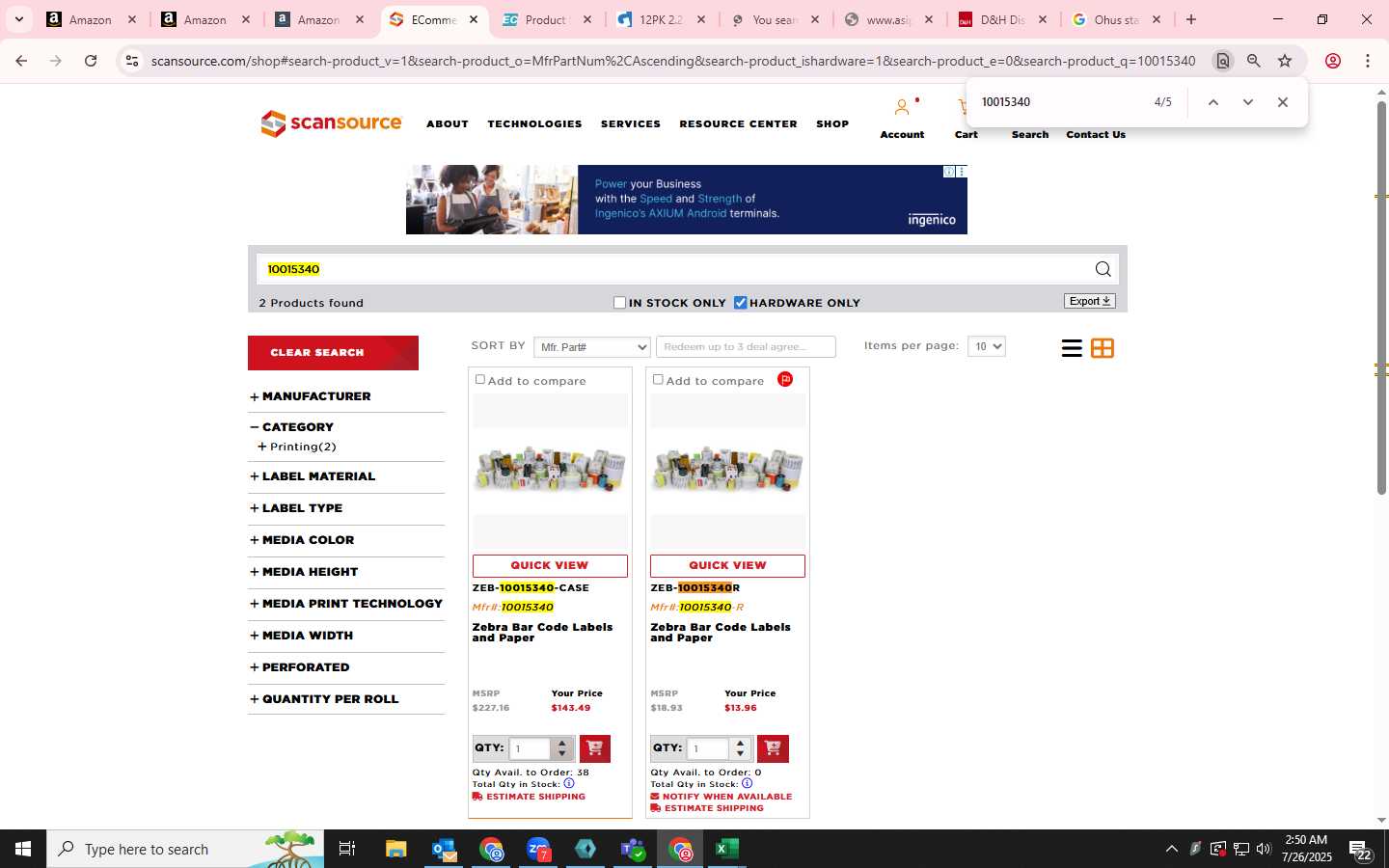
Task: Open the Sort By Mfr. Part# dropdown
Action: pyautogui.click(x=592, y=347)
